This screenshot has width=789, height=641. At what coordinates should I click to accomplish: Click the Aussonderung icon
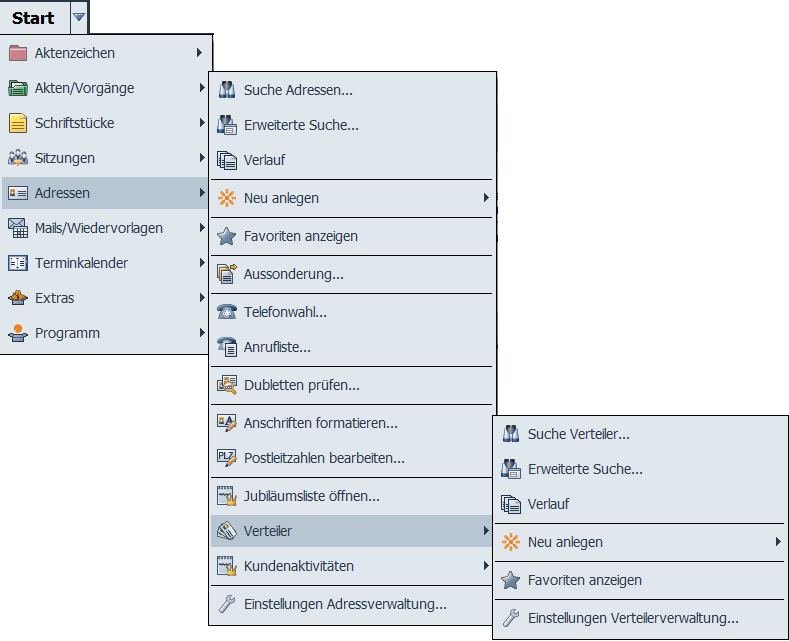(x=226, y=274)
